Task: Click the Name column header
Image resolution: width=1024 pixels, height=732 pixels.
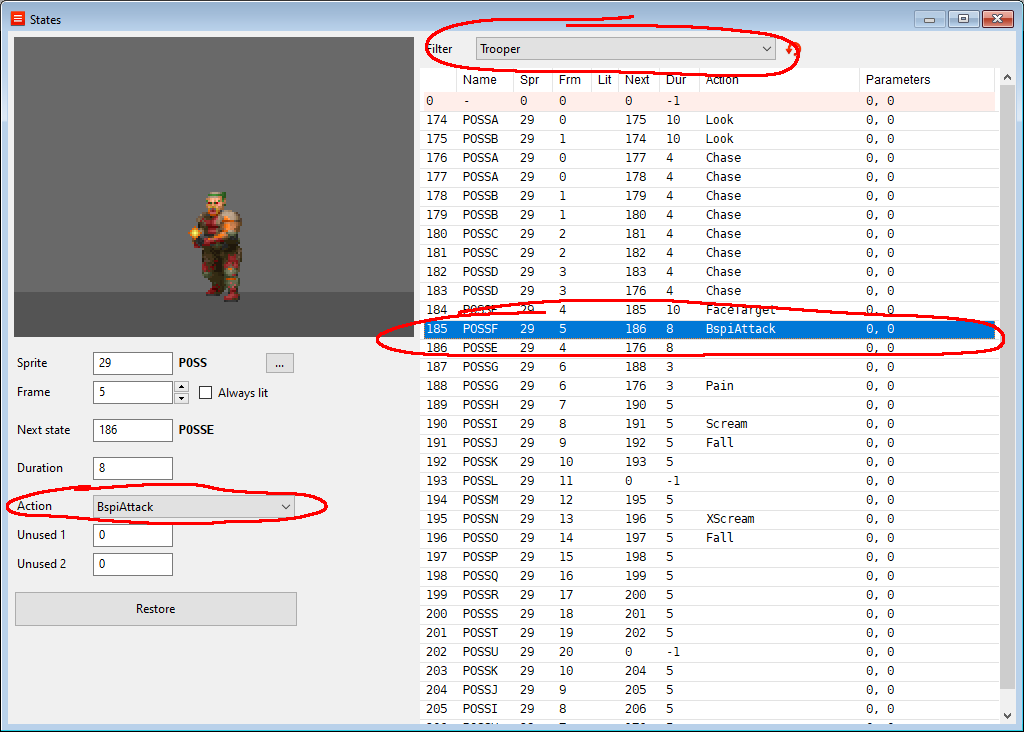Action: point(480,80)
